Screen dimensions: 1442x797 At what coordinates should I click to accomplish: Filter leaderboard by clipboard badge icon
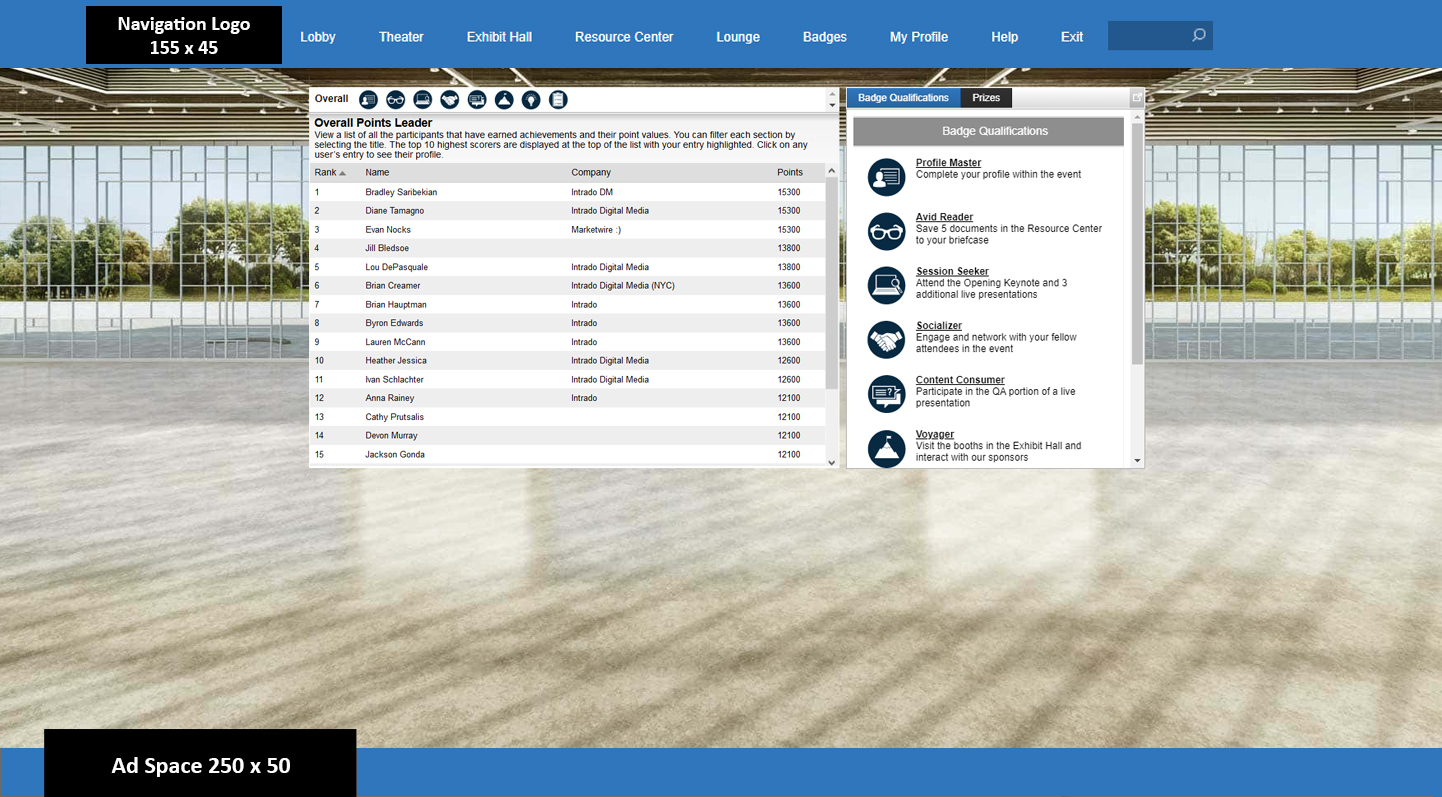click(558, 99)
